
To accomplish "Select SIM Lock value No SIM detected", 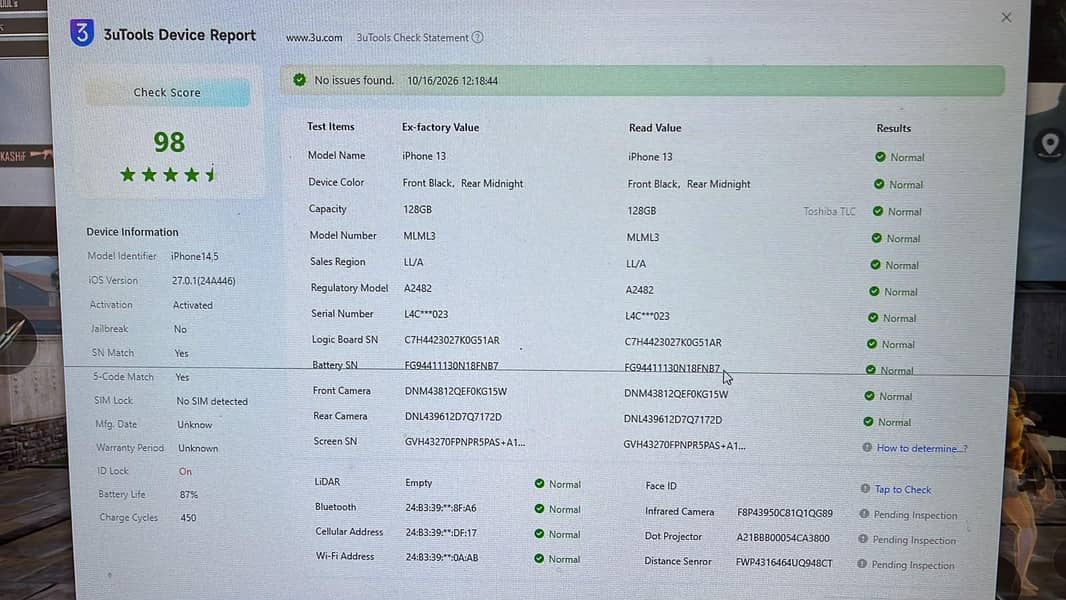I will coord(212,402).
